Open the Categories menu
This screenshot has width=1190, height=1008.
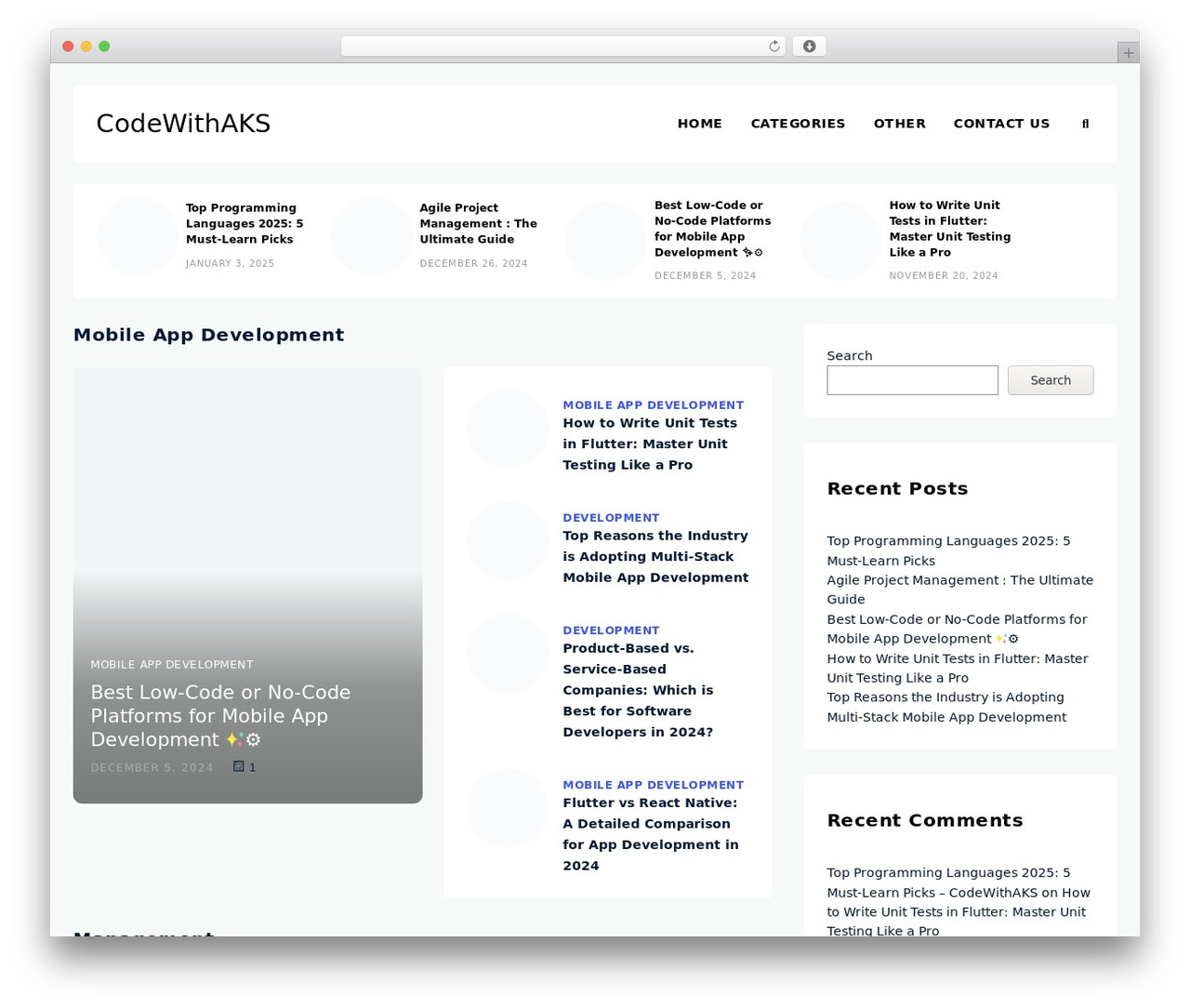point(798,124)
